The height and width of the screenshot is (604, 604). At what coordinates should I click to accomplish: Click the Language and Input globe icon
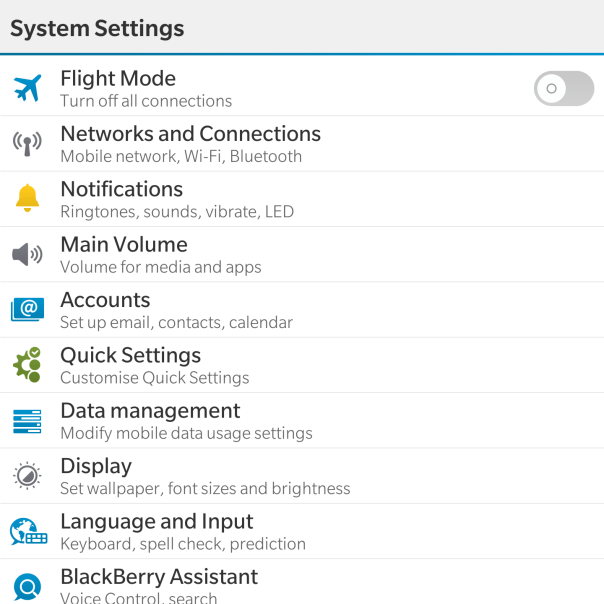[28, 531]
